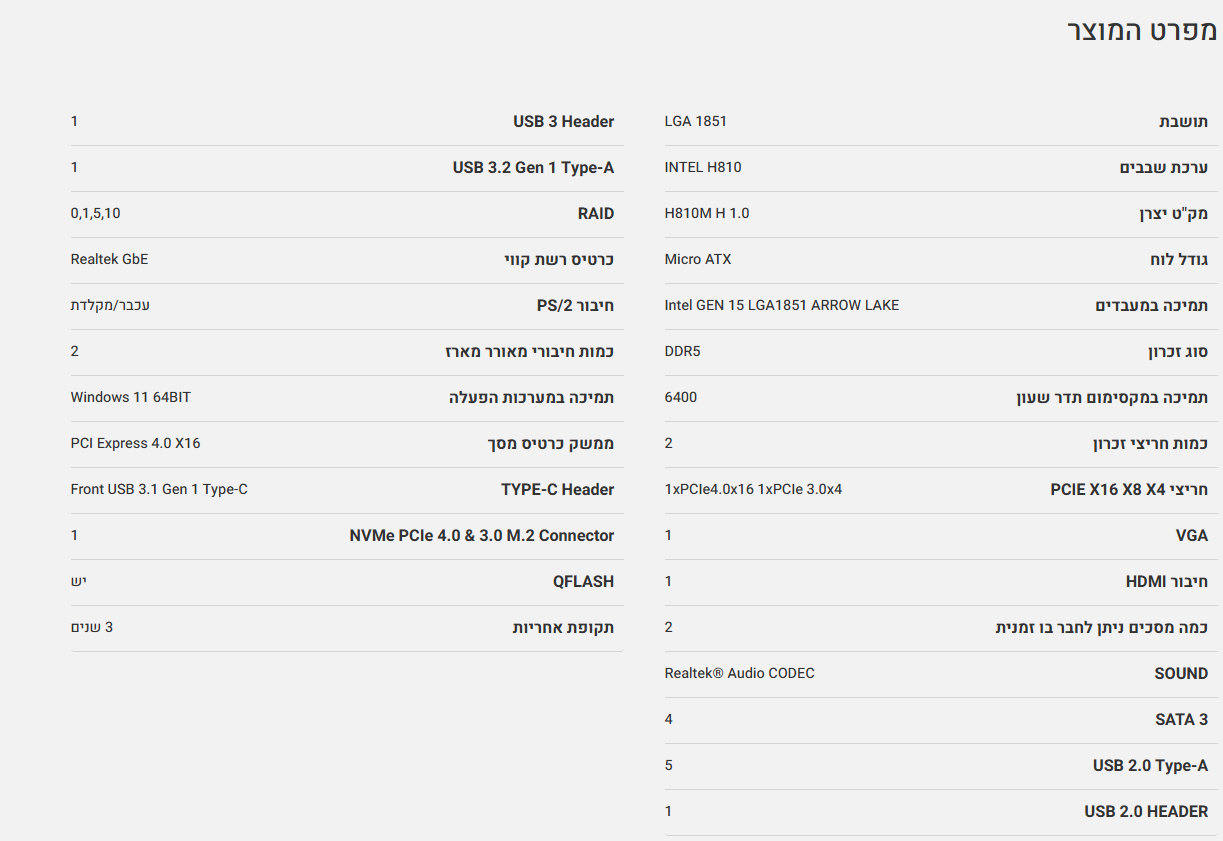This screenshot has height=841, width=1223.
Task: Click the Realtek® Audio CODEC value
Action: (740, 673)
